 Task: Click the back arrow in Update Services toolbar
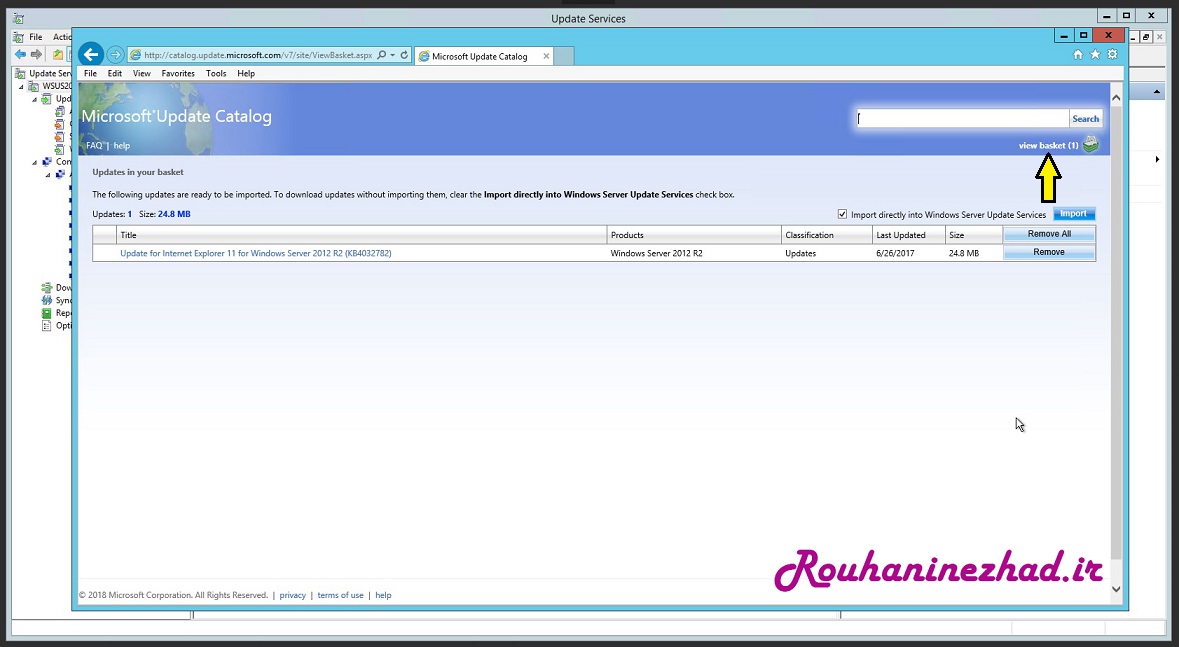20,54
